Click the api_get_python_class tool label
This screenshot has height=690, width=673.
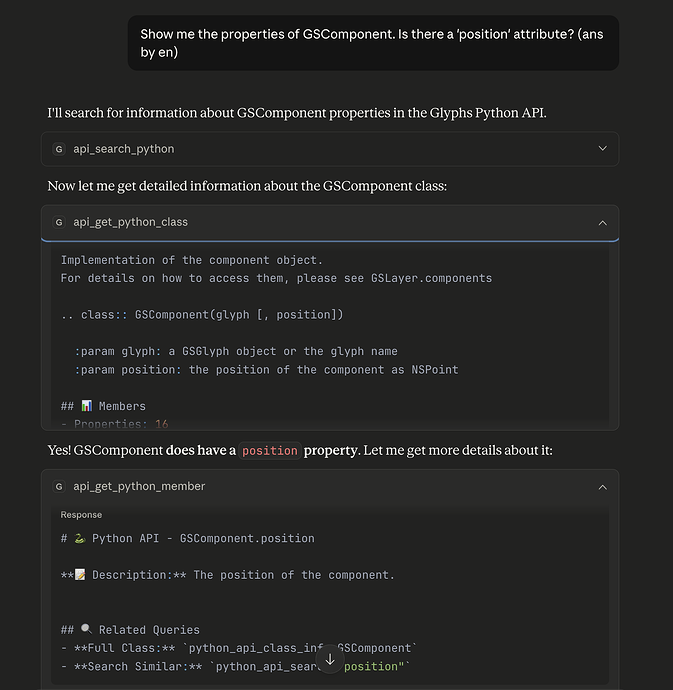[130, 222]
